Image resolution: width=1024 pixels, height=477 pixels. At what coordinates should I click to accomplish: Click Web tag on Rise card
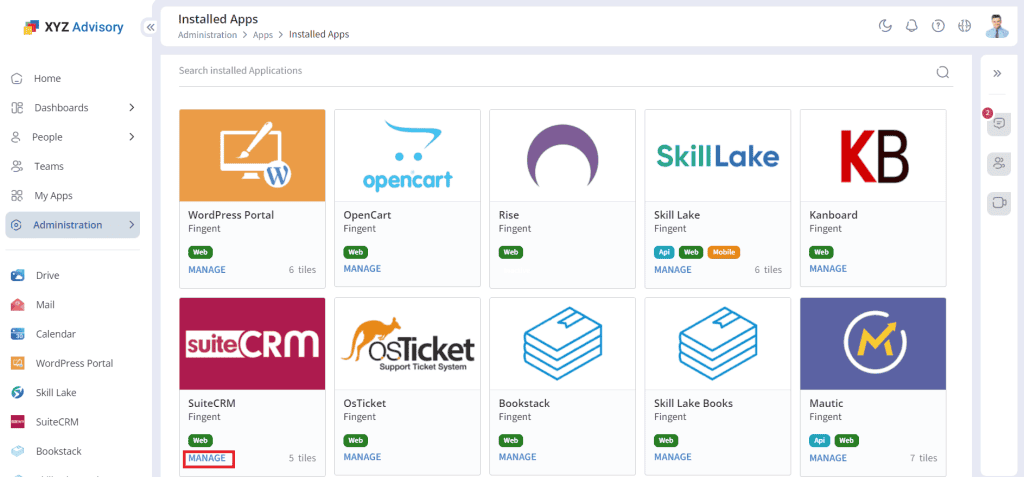(511, 252)
